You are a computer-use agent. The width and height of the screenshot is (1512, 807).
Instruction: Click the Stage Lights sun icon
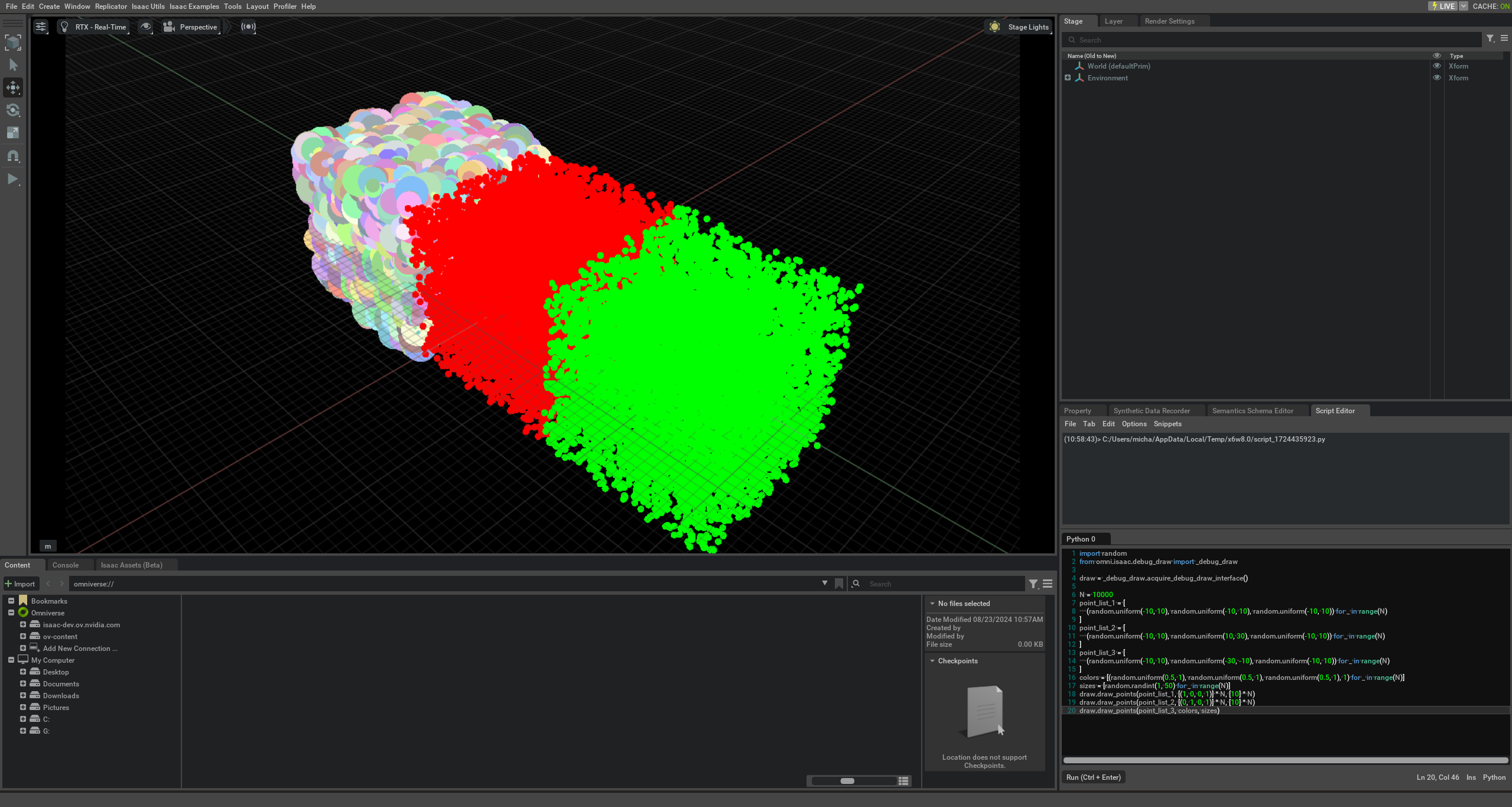click(994, 27)
